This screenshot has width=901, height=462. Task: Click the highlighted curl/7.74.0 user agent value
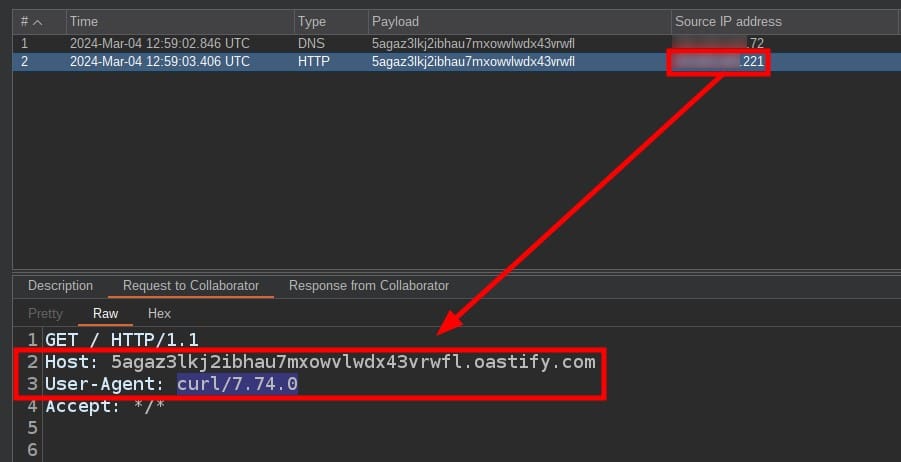pyautogui.click(x=237, y=383)
